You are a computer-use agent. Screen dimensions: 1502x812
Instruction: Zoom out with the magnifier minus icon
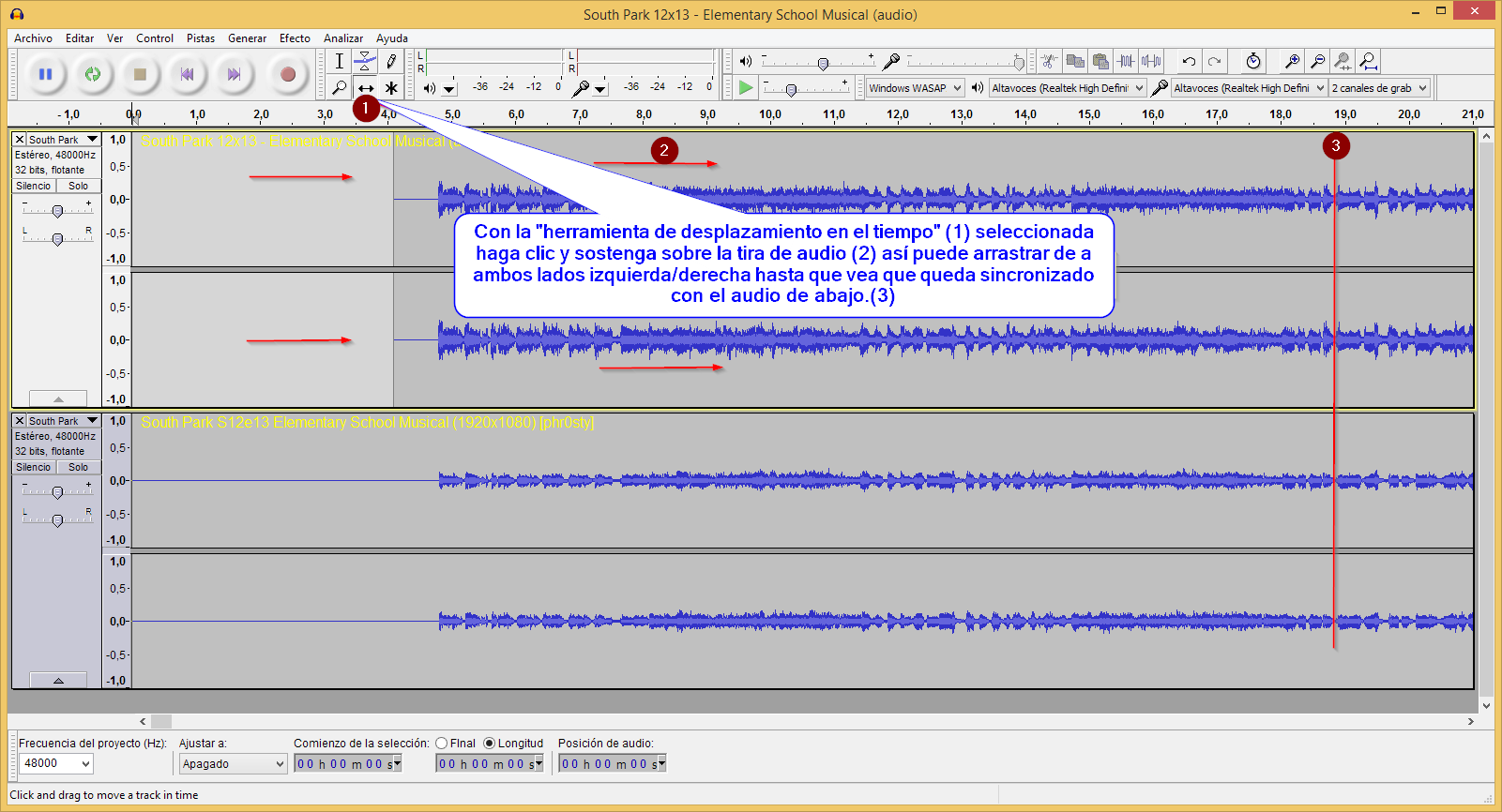(1317, 61)
